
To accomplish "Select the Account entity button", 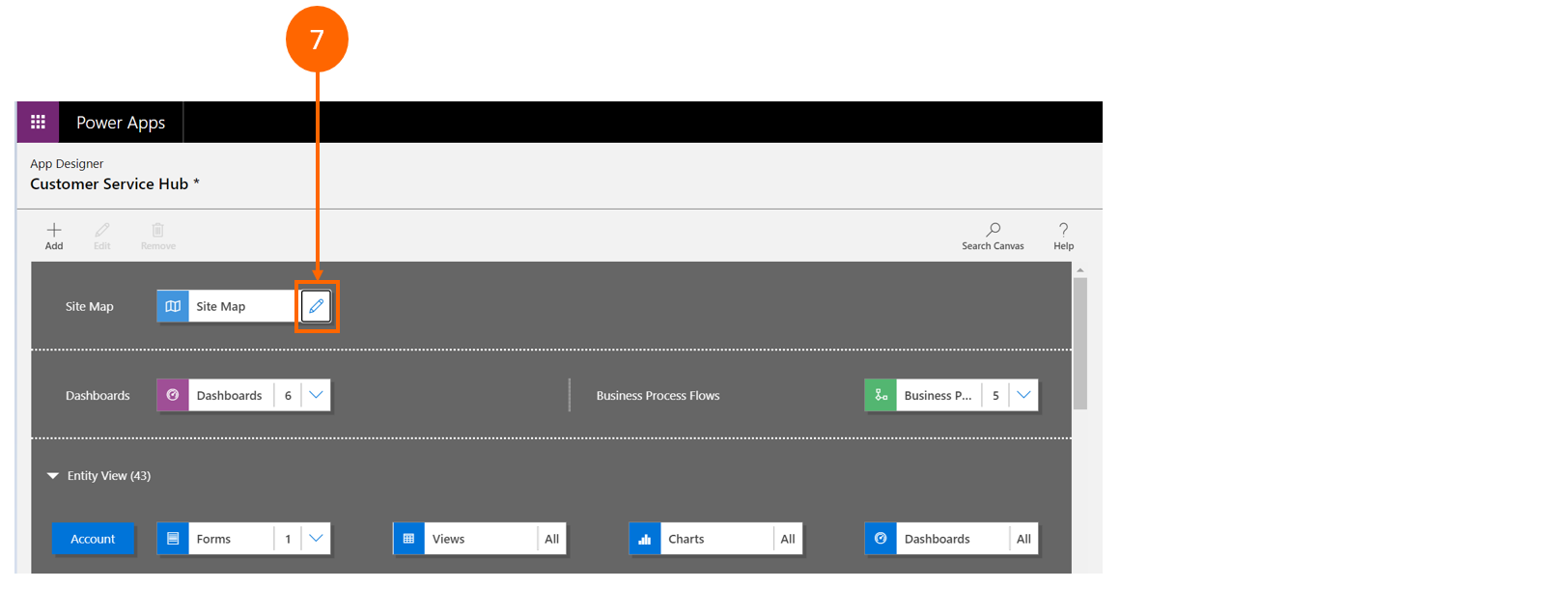I will (93, 539).
